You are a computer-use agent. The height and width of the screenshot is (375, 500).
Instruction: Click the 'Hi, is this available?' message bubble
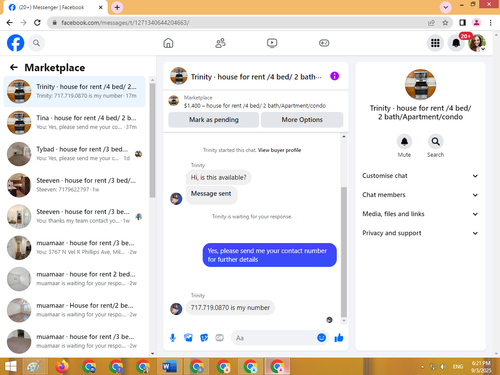click(x=219, y=177)
